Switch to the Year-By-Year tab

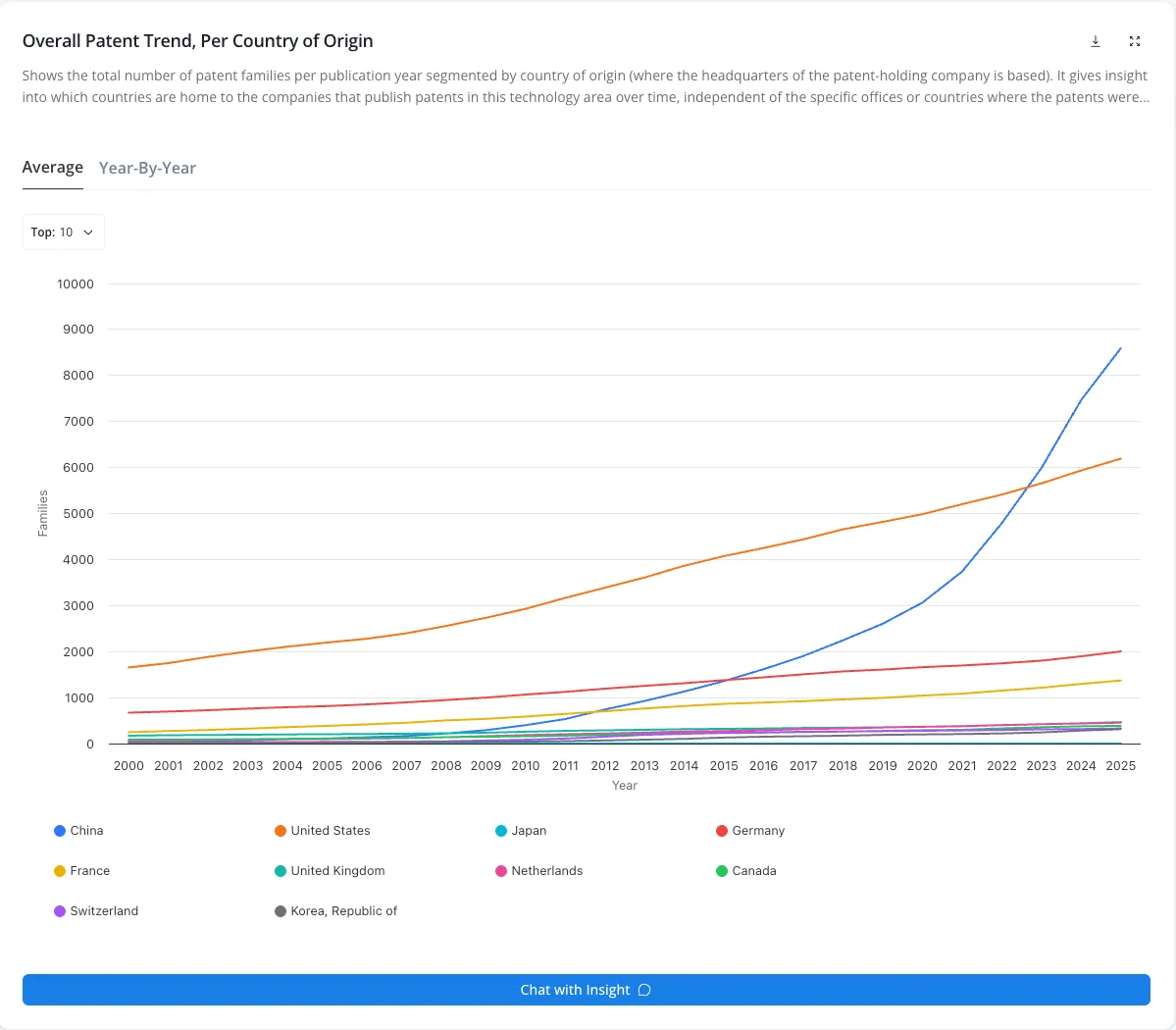point(148,168)
